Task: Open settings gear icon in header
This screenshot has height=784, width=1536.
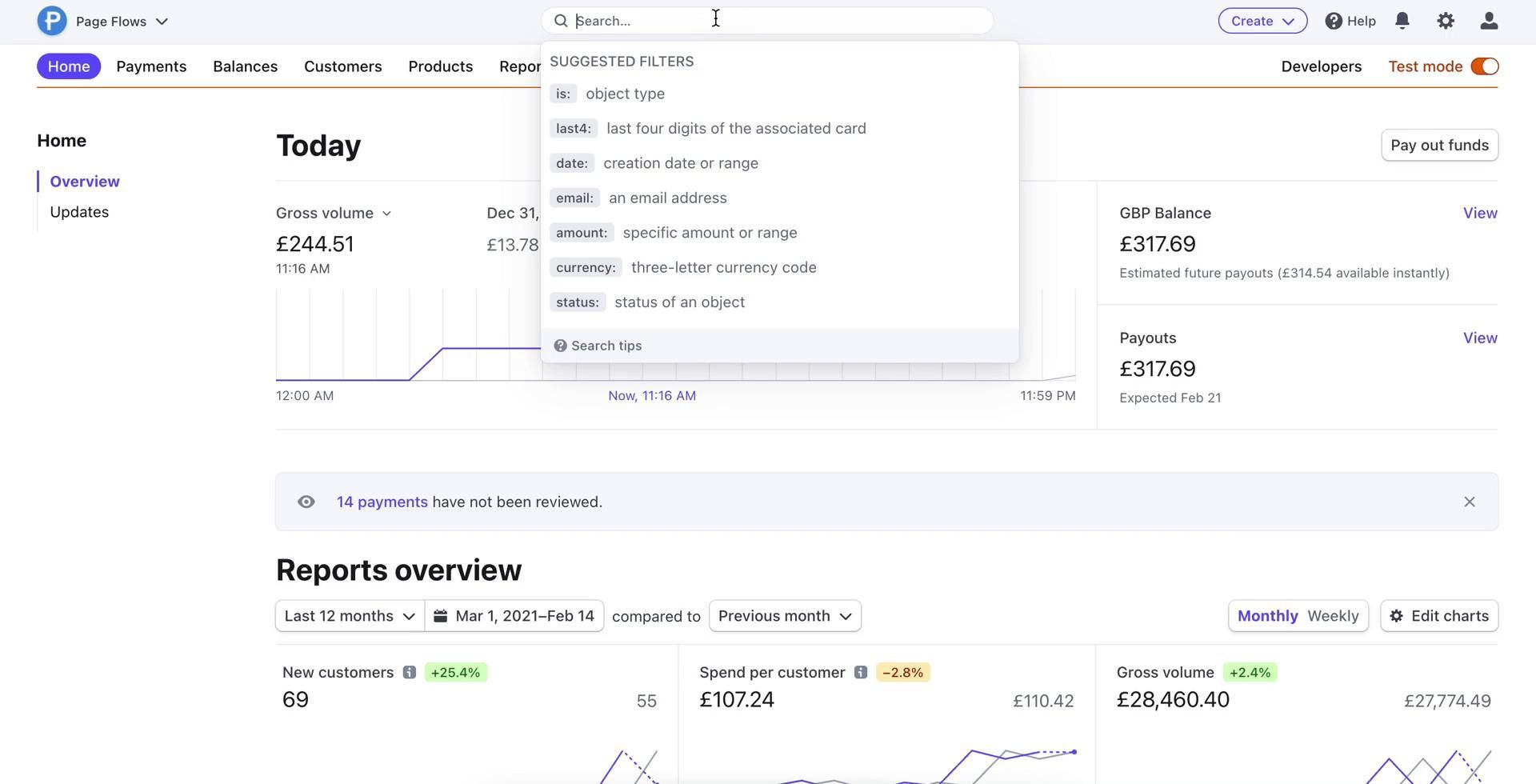Action: [1445, 21]
